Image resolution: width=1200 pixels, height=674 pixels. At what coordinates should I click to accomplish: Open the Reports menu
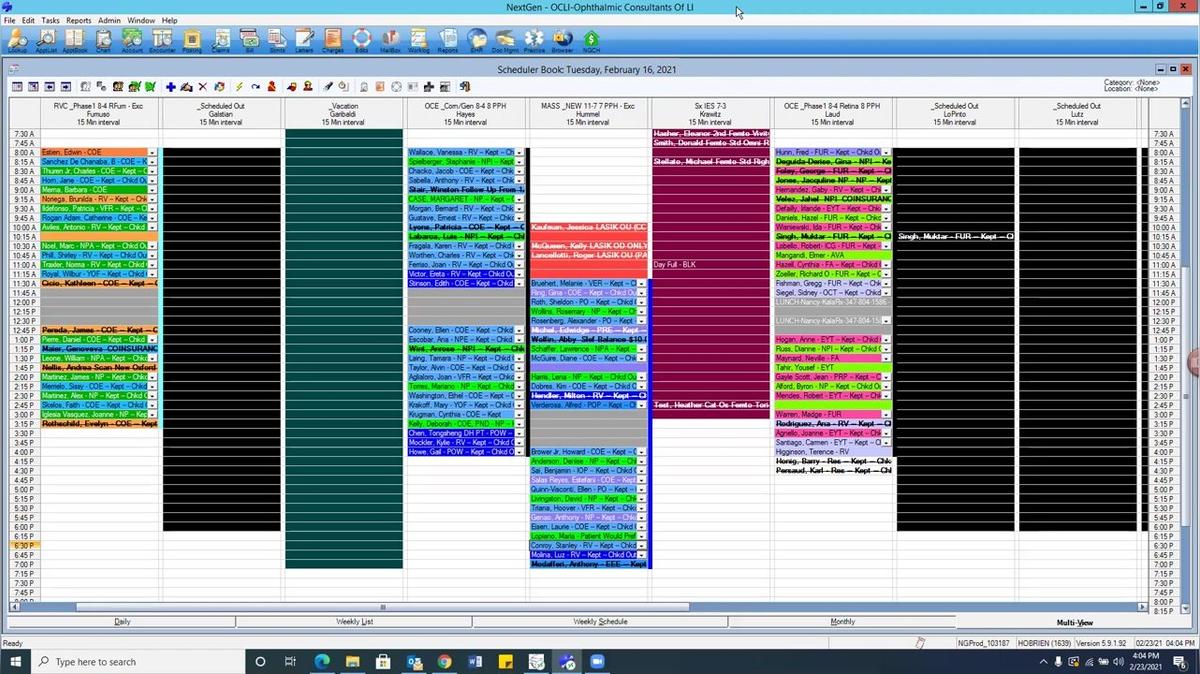pyautogui.click(x=78, y=20)
